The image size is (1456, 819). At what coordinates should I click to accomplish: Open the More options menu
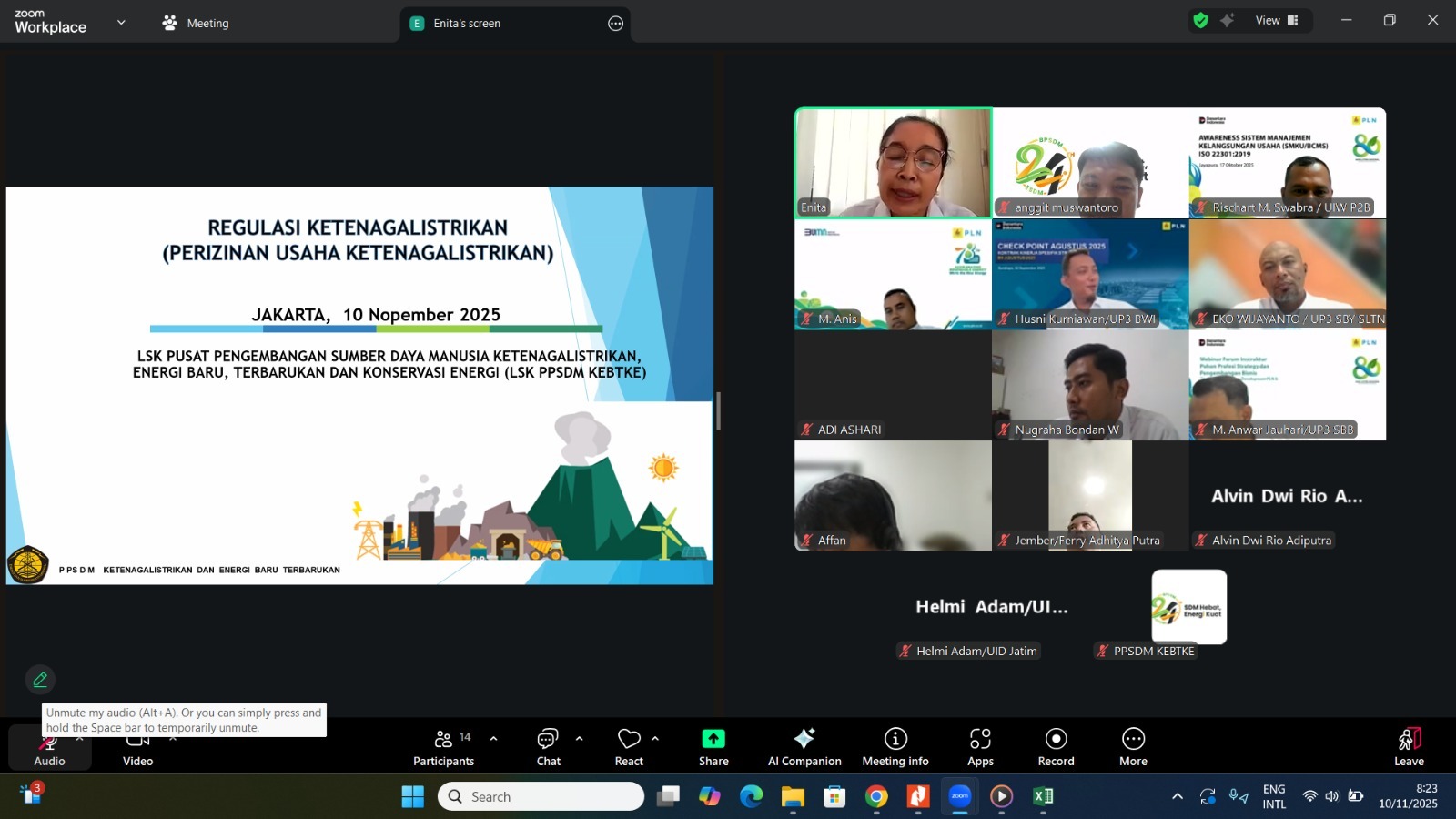[x=1133, y=746]
